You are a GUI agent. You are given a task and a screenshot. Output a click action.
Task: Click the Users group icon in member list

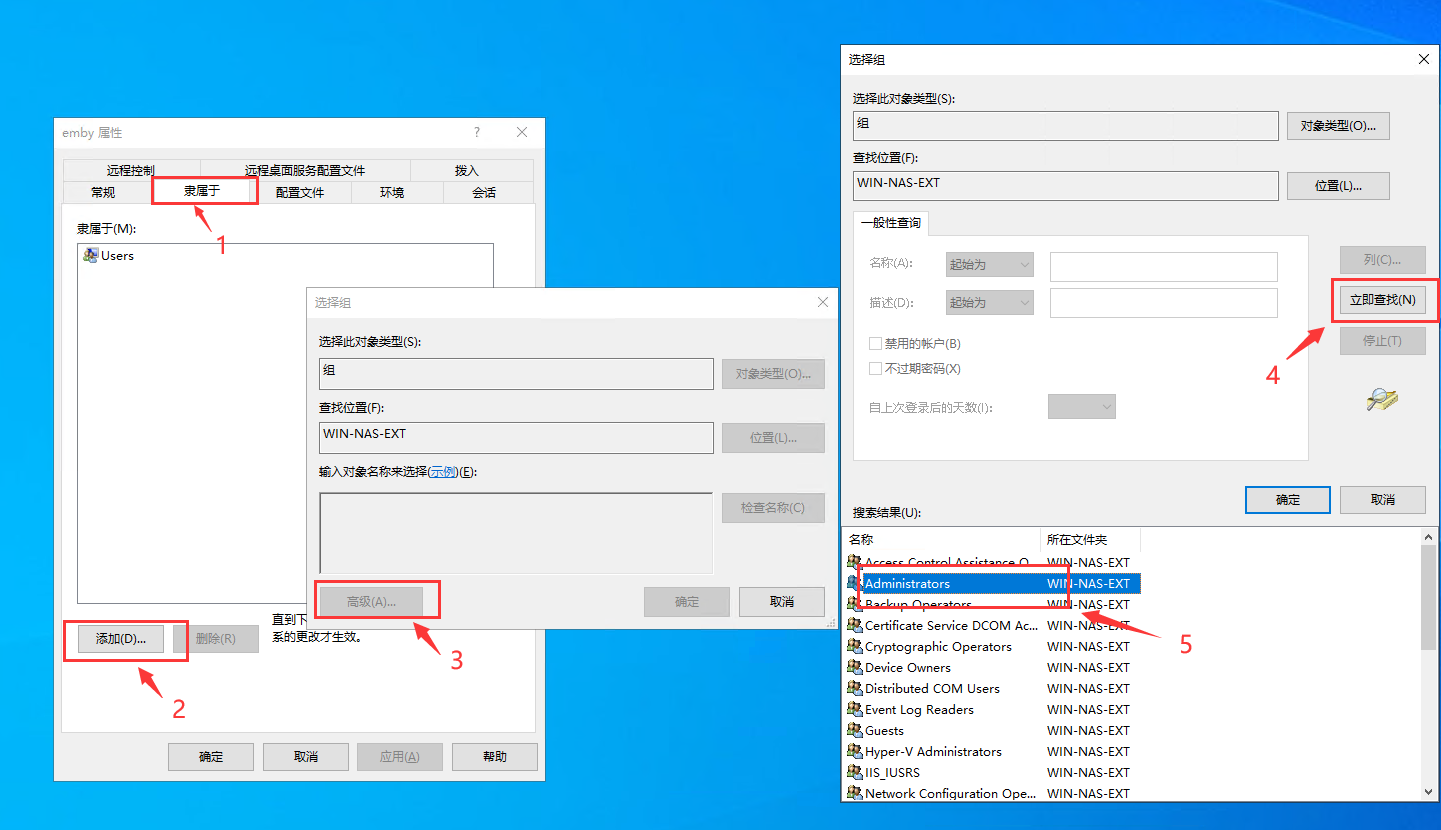pyautogui.click(x=91, y=256)
